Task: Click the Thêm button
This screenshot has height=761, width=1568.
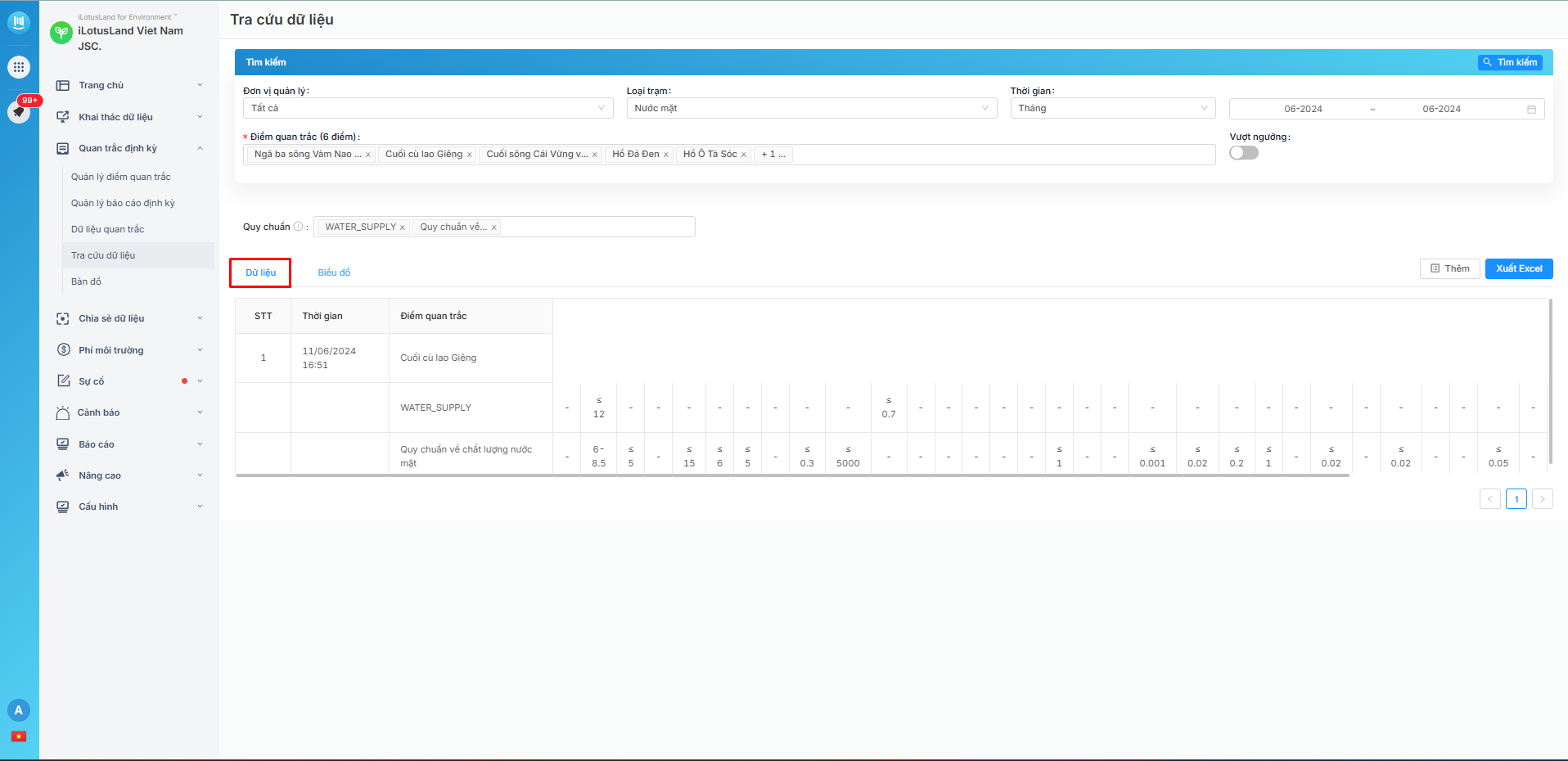Action: coord(1449,268)
